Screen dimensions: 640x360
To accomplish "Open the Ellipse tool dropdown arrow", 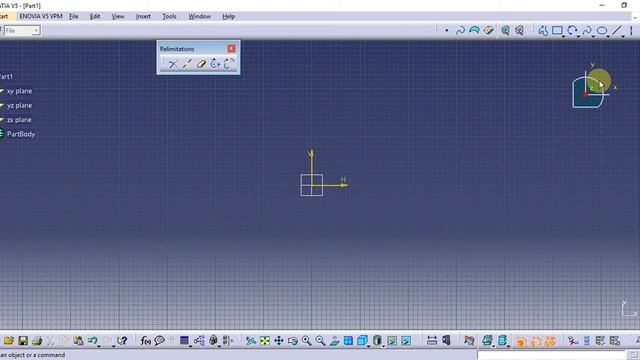I will click(608, 36).
